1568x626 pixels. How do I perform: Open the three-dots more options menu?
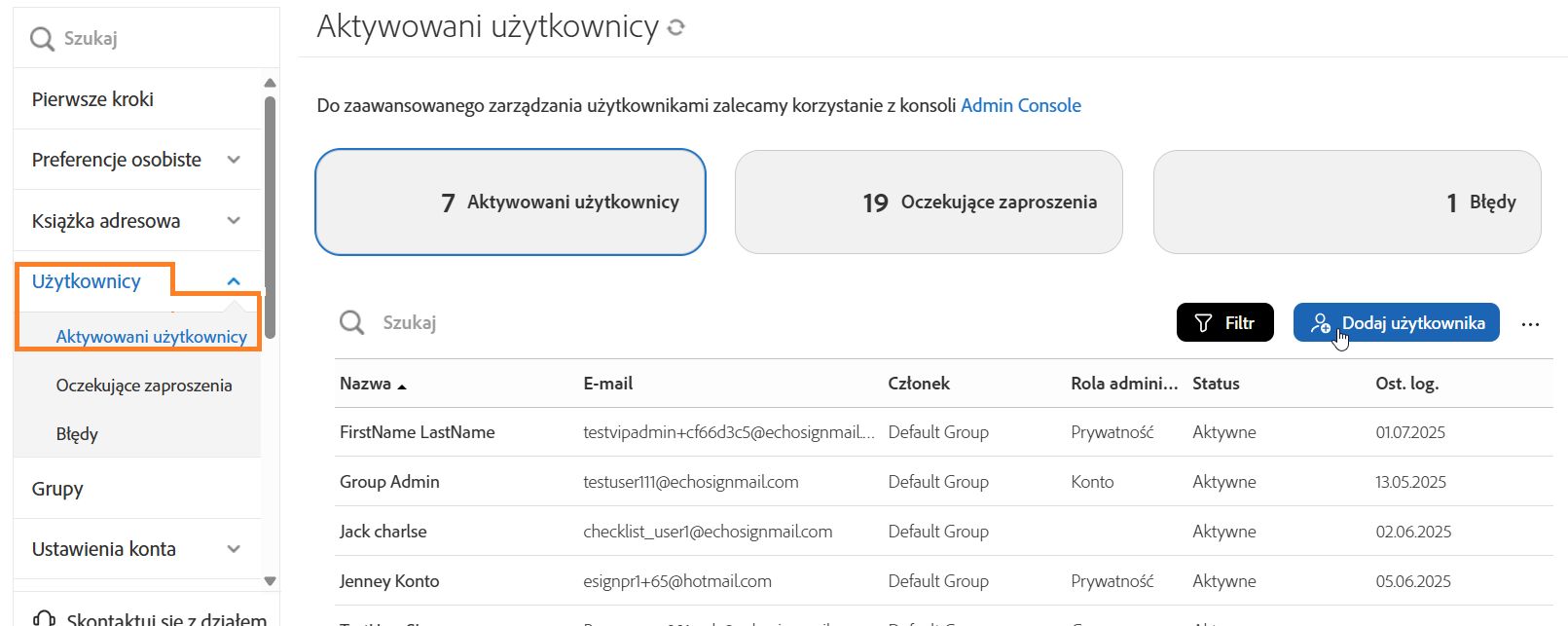pyautogui.click(x=1530, y=324)
